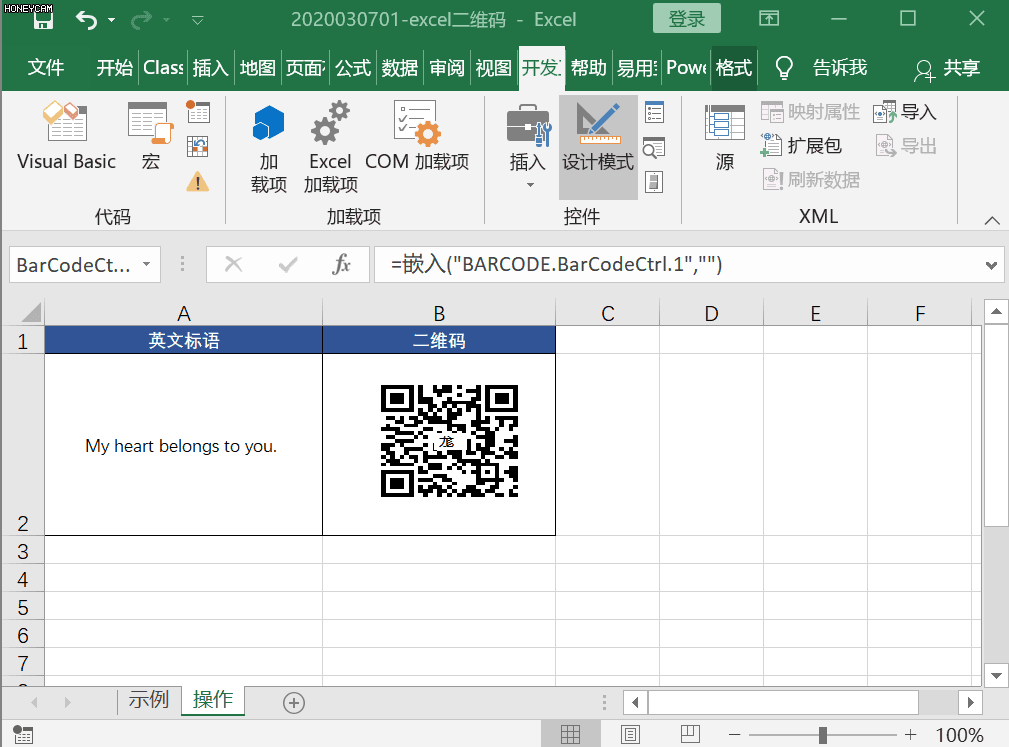Click the 告诉我 lightbulb search

coord(821,68)
